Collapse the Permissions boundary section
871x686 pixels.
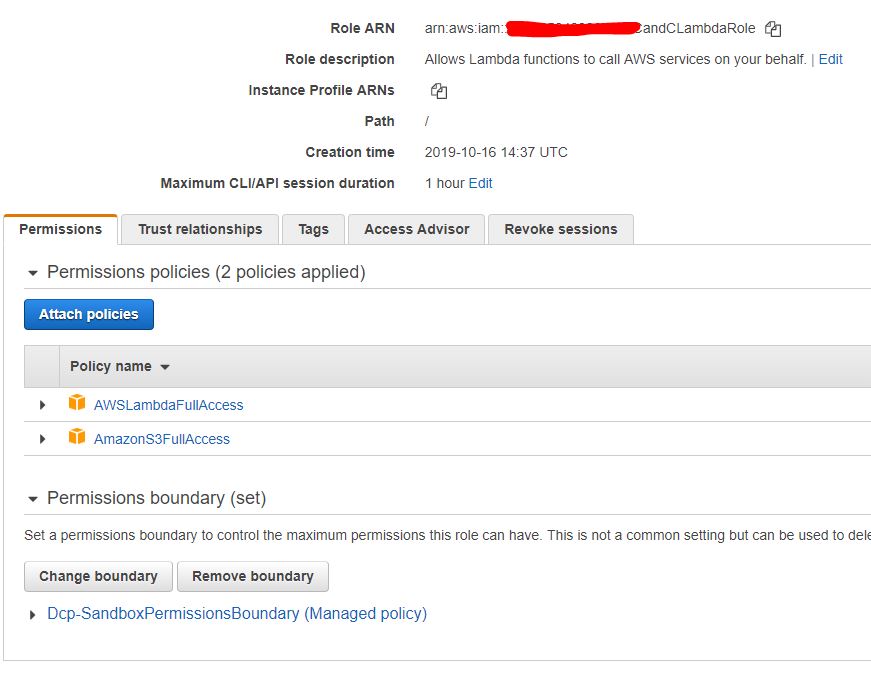(x=33, y=499)
